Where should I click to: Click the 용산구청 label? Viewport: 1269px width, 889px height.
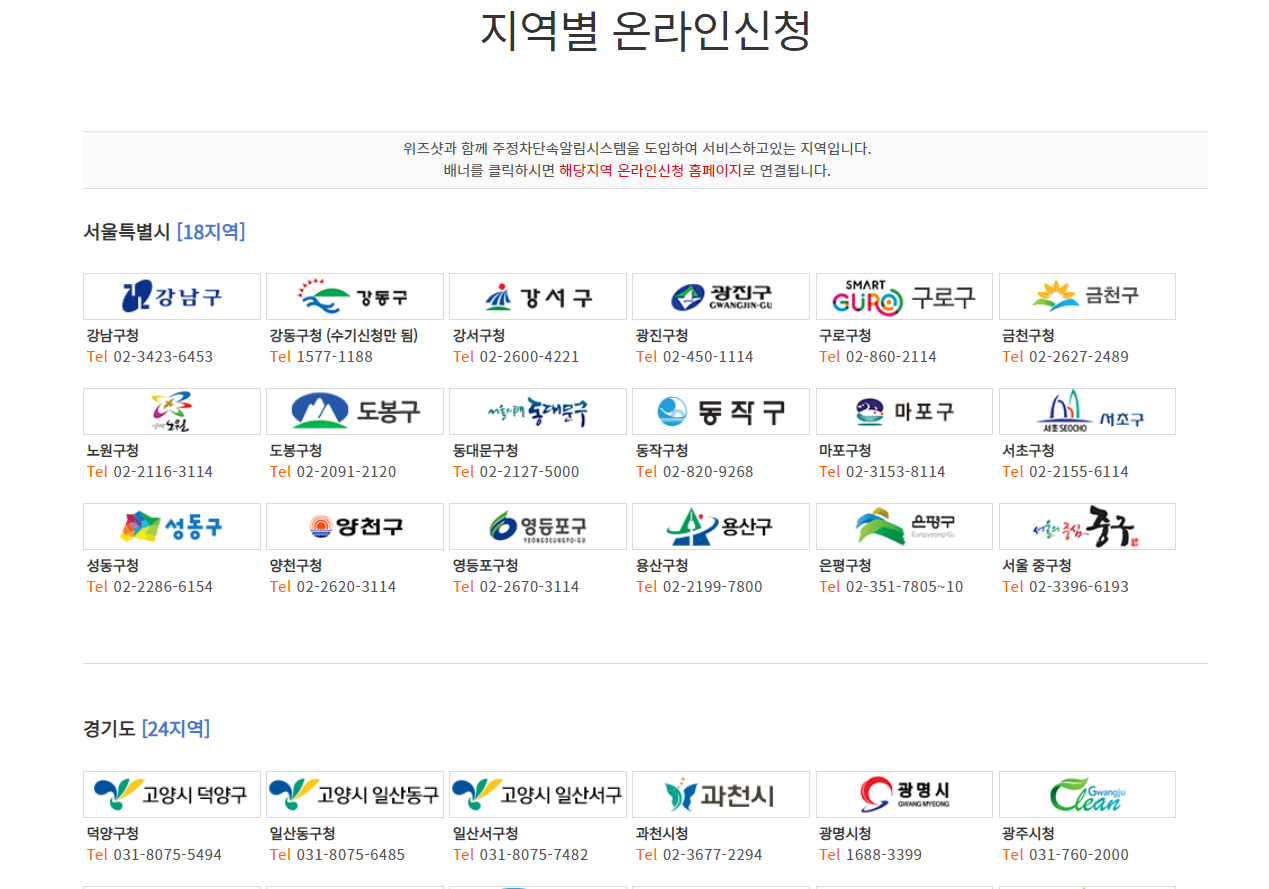(x=662, y=565)
